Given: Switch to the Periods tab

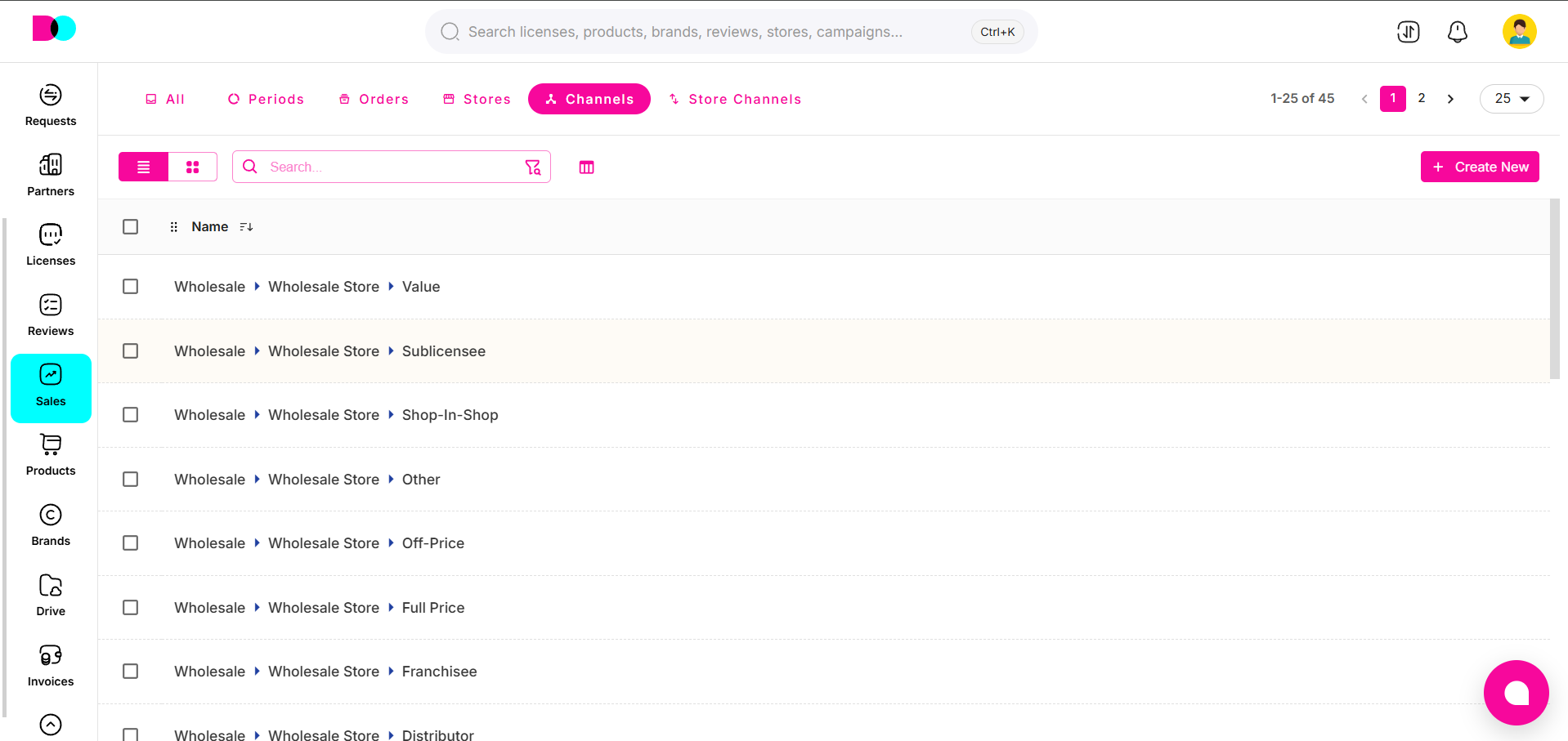Looking at the screenshot, I should coord(266,99).
